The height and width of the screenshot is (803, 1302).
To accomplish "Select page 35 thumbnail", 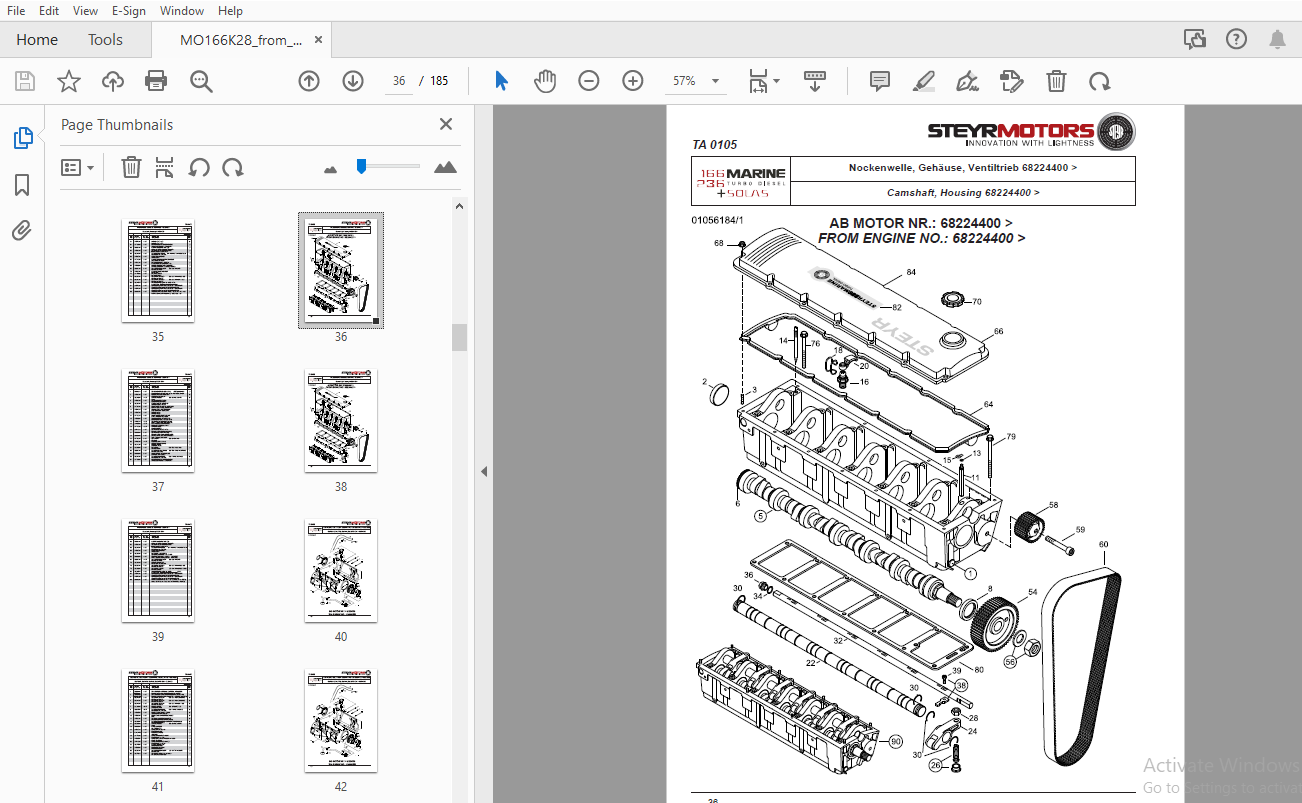I will coord(158,270).
